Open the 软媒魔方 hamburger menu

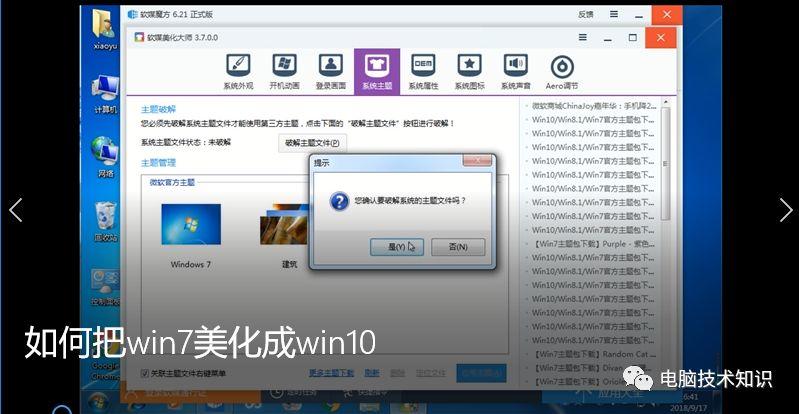pos(615,14)
